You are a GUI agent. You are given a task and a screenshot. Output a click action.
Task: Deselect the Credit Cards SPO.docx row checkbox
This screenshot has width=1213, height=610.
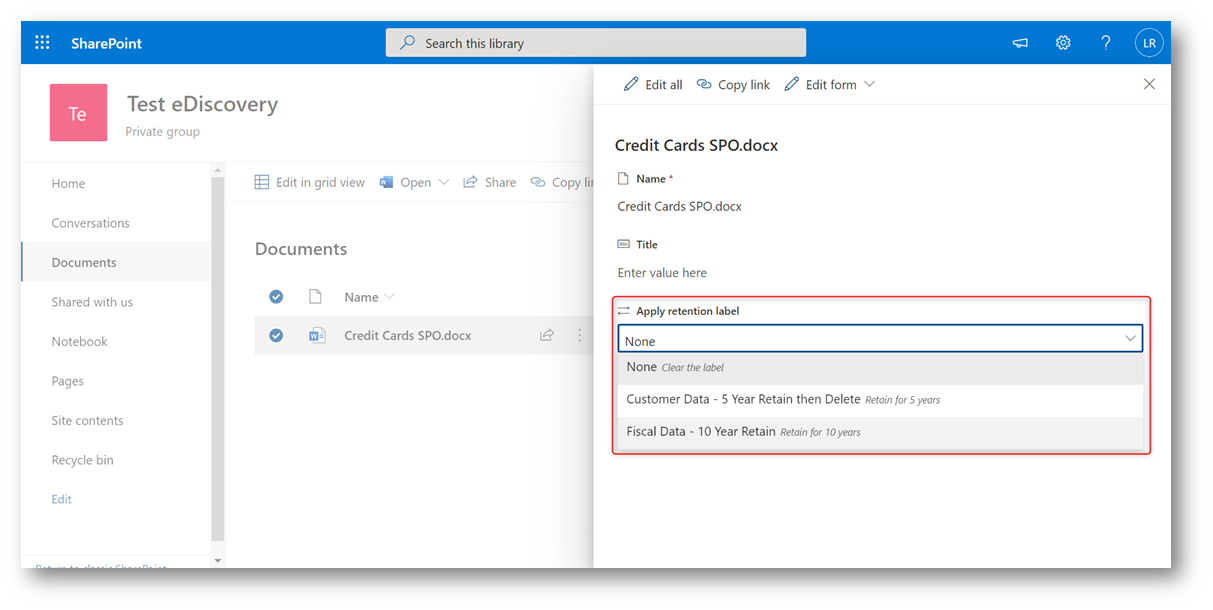coord(276,336)
